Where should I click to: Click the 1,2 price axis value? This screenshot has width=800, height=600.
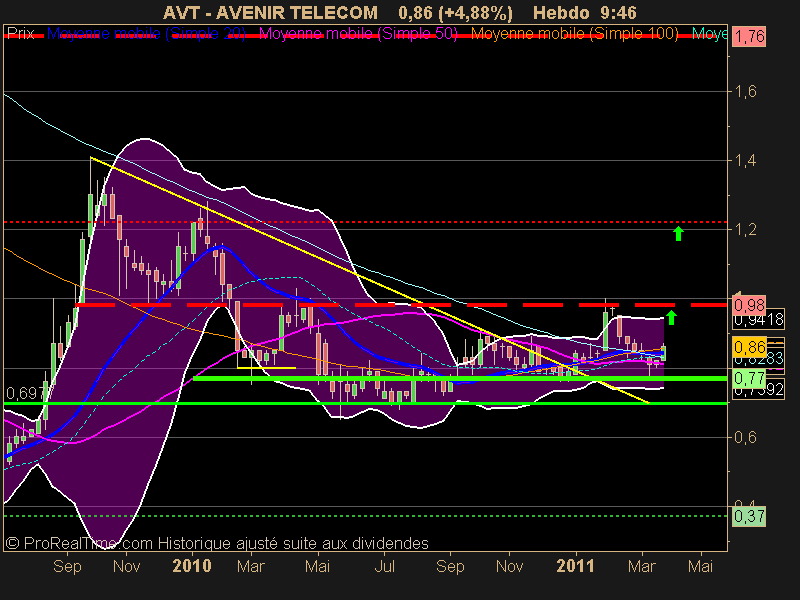745,230
